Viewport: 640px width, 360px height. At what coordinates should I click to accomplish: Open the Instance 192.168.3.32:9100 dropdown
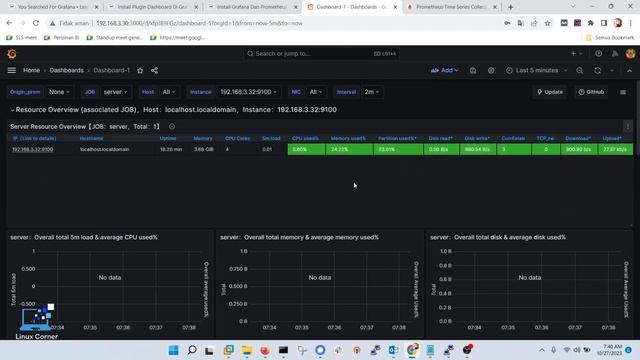click(x=248, y=92)
